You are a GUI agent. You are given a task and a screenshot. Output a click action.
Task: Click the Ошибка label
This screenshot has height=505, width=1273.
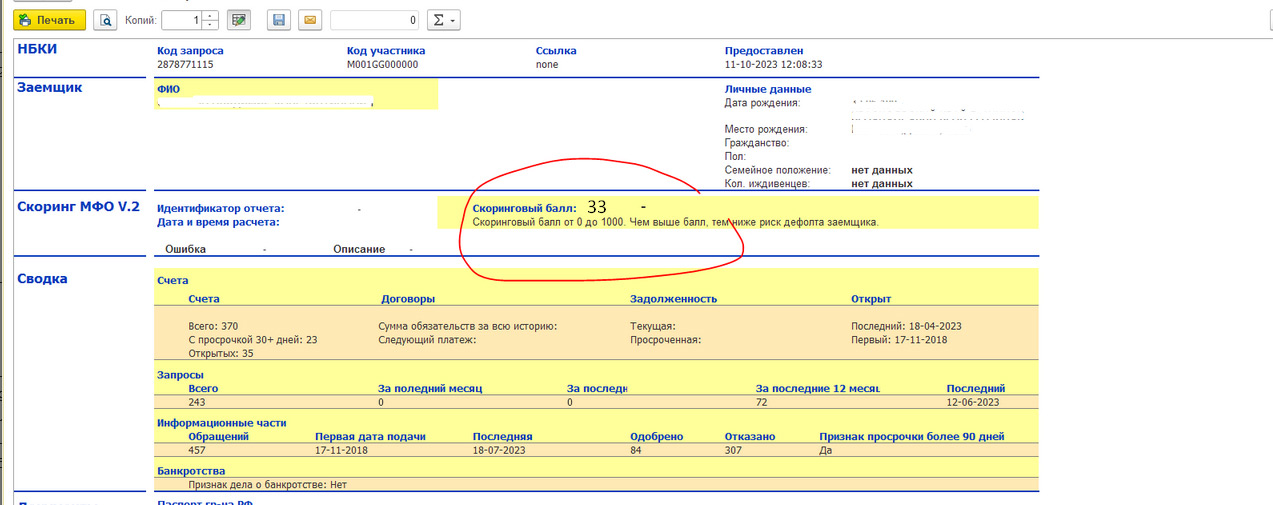pyautogui.click(x=187, y=249)
